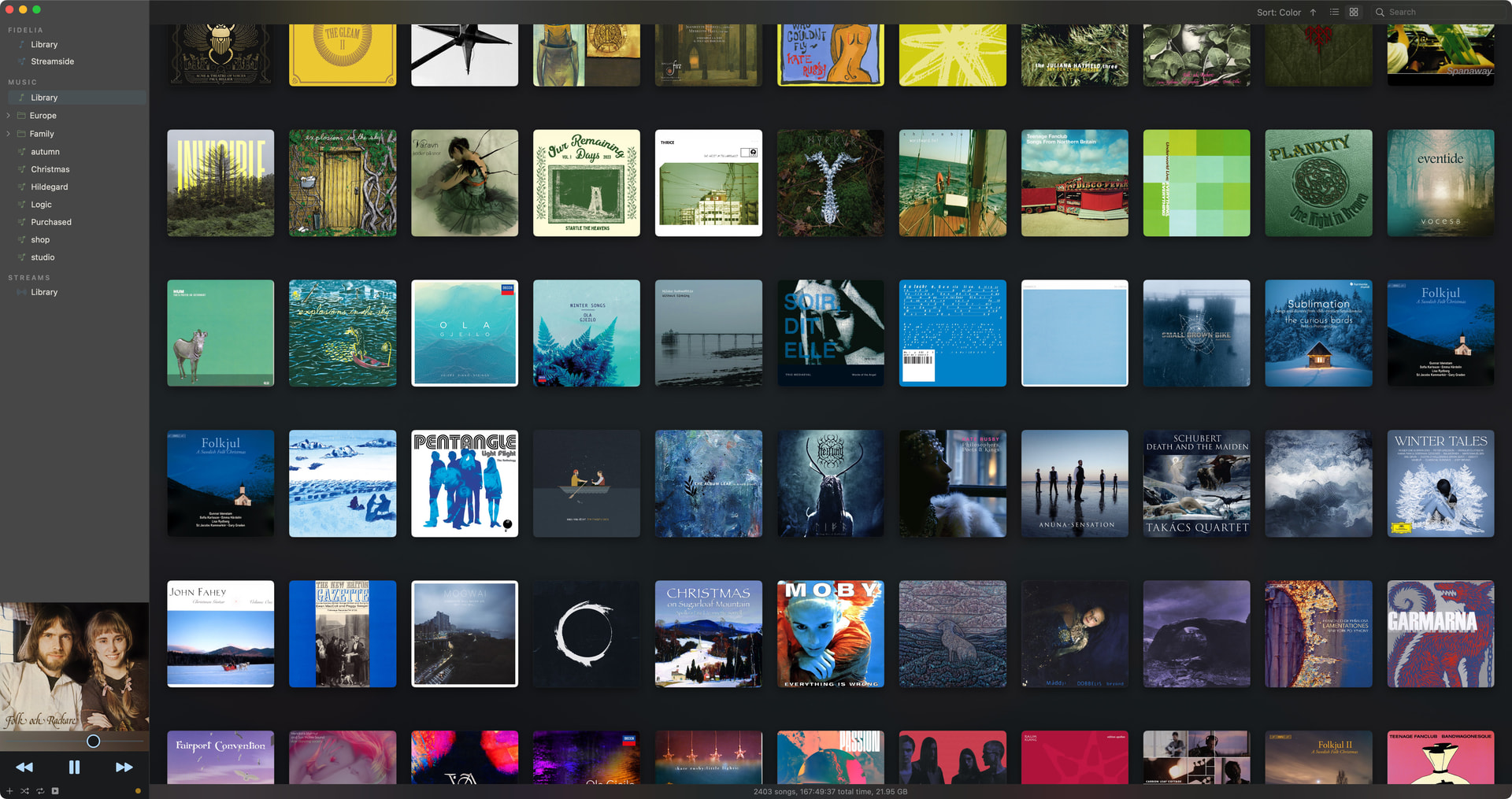This screenshot has height=799, width=1512.
Task: Open the Streamside playlist
Action: point(52,61)
